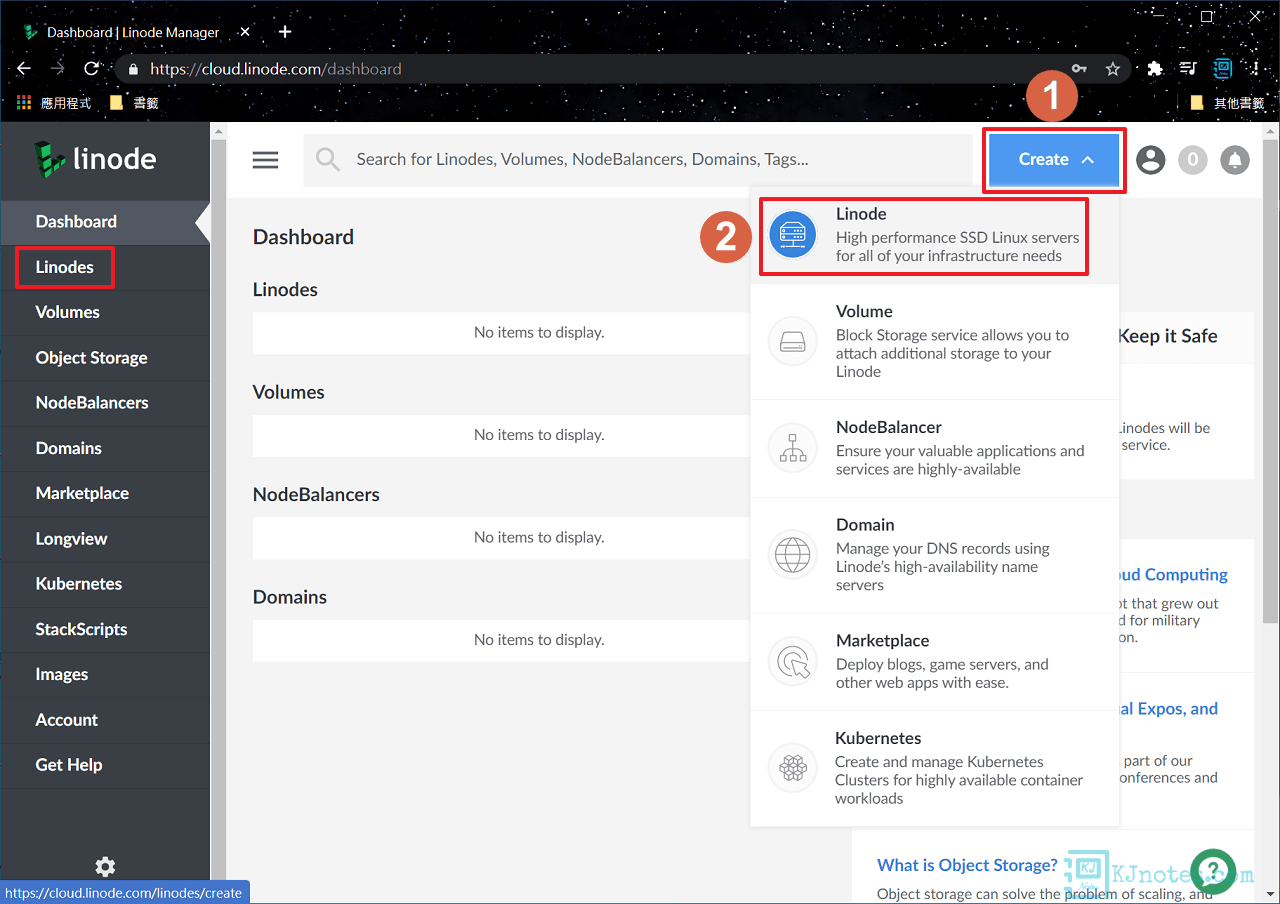Click the Marketplace cursor icon
1280x904 pixels.
[x=793, y=661]
